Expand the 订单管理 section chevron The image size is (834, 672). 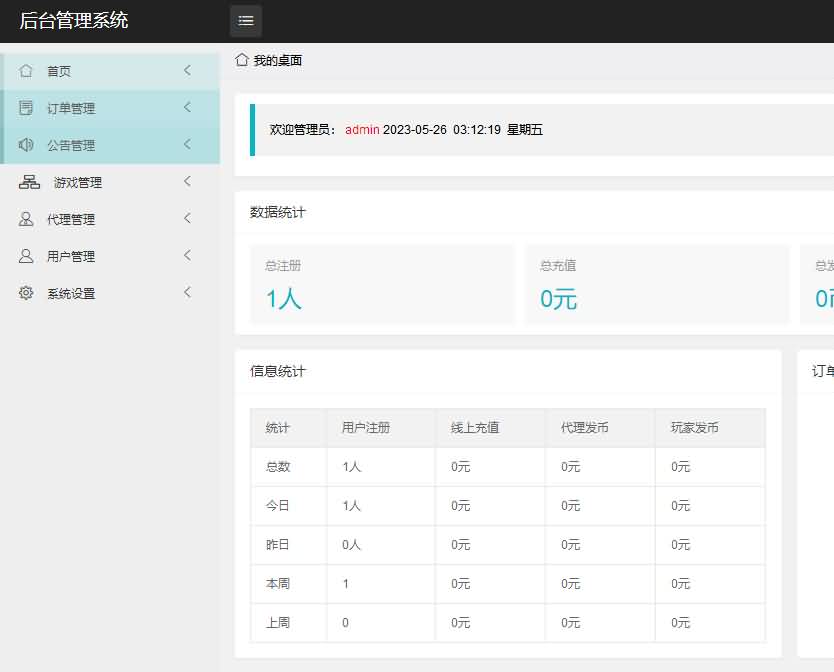[x=187, y=107]
